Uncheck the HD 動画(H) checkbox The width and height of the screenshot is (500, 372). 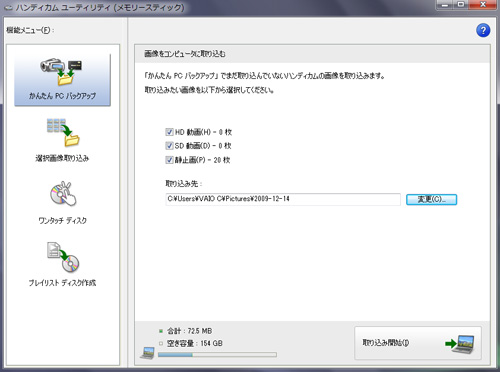coord(169,132)
